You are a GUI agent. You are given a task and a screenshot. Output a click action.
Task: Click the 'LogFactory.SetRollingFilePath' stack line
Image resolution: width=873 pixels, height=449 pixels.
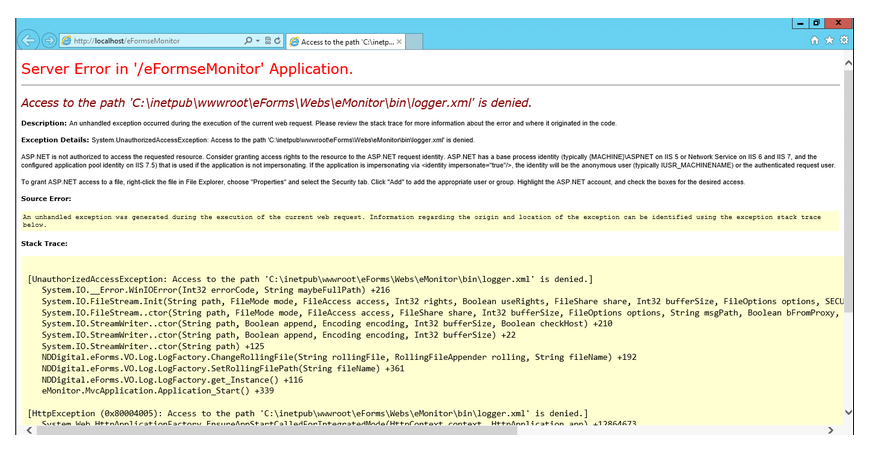pos(223,368)
